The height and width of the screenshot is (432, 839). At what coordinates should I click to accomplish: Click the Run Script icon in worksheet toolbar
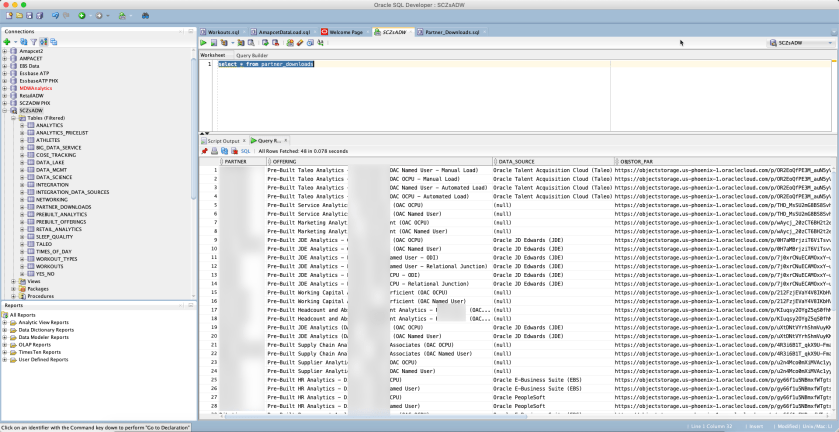coord(215,44)
